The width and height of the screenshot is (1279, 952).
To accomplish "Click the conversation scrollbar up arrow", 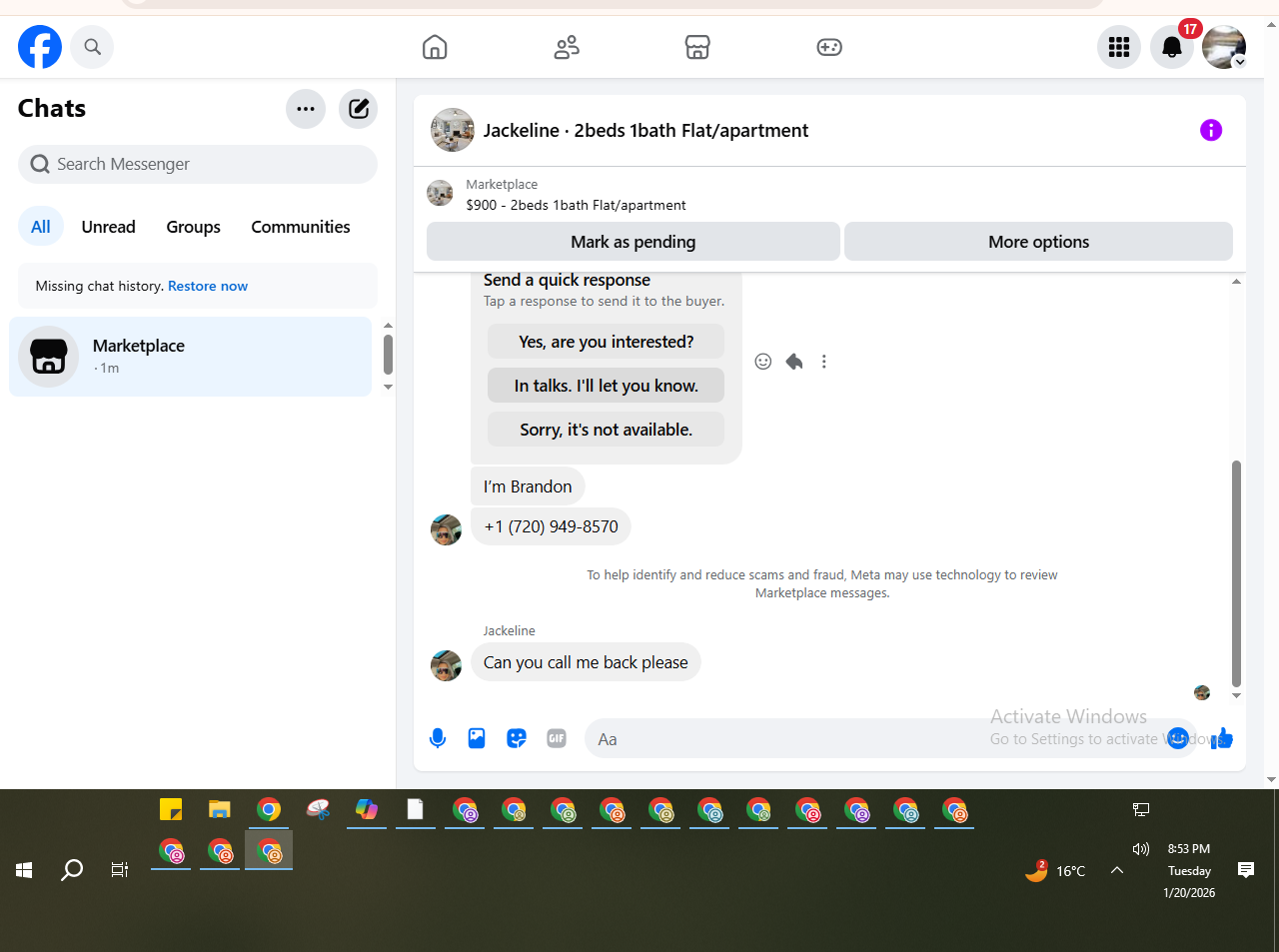I will point(1236,282).
